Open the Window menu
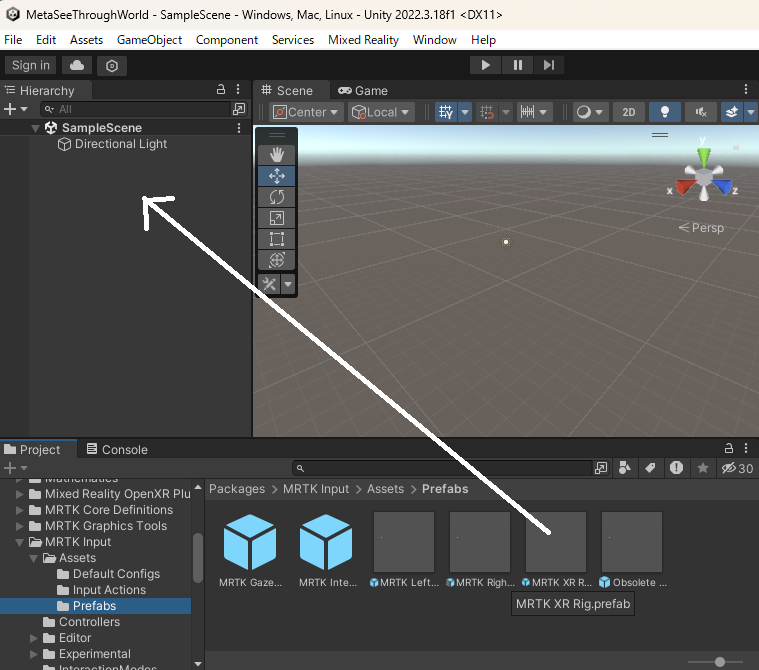The width and height of the screenshot is (759, 670). [435, 40]
